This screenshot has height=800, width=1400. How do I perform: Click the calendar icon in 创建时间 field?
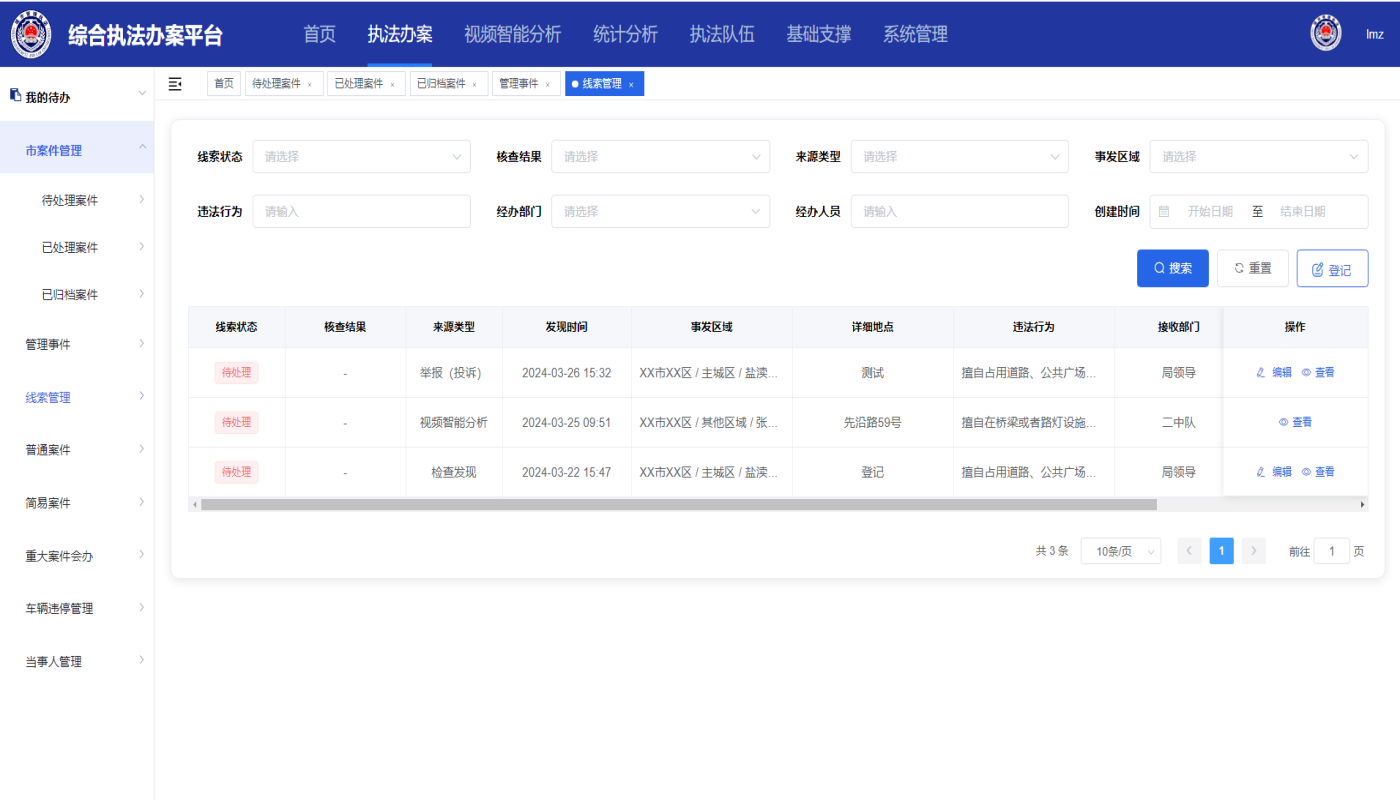pyautogui.click(x=1164, y=211)
